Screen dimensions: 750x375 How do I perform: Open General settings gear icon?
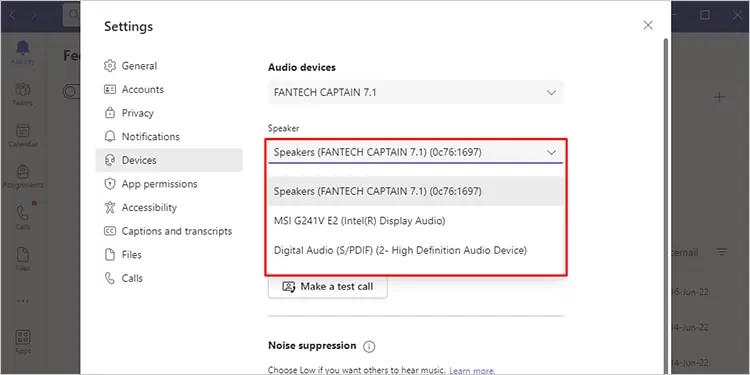point(110,66)
